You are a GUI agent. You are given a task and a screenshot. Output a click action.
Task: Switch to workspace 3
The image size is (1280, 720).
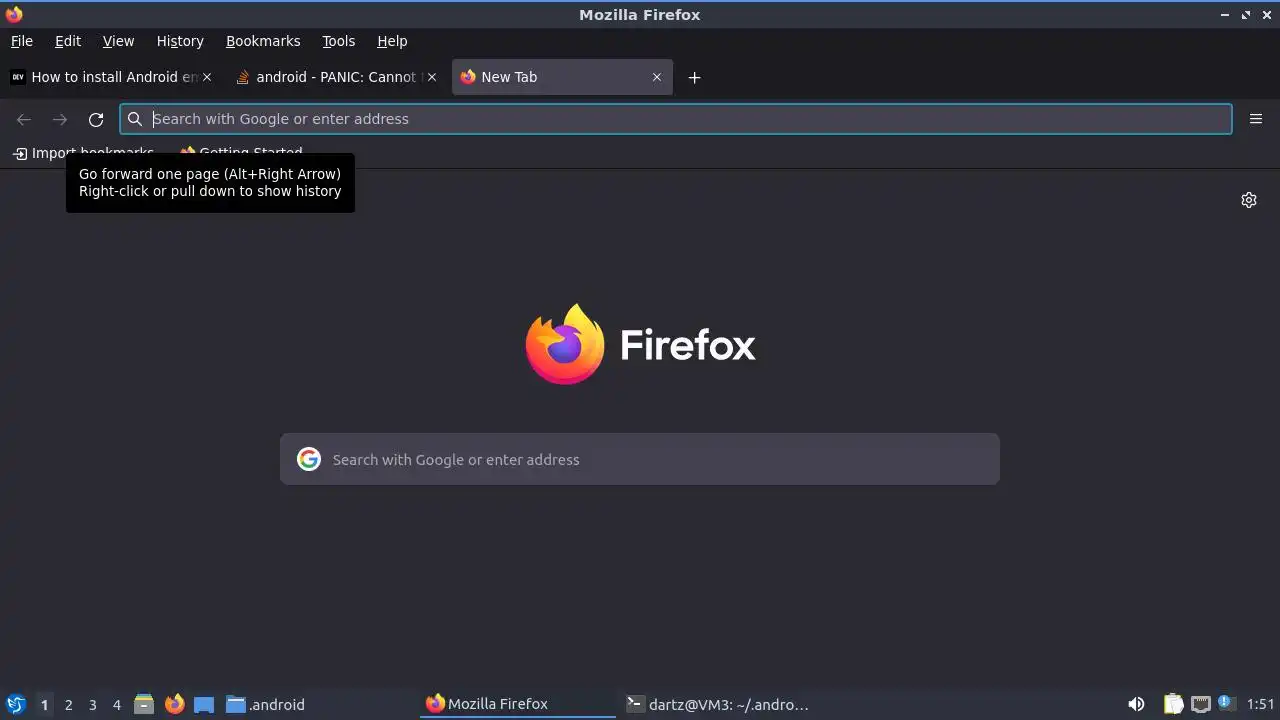click(x=92, y=705)
